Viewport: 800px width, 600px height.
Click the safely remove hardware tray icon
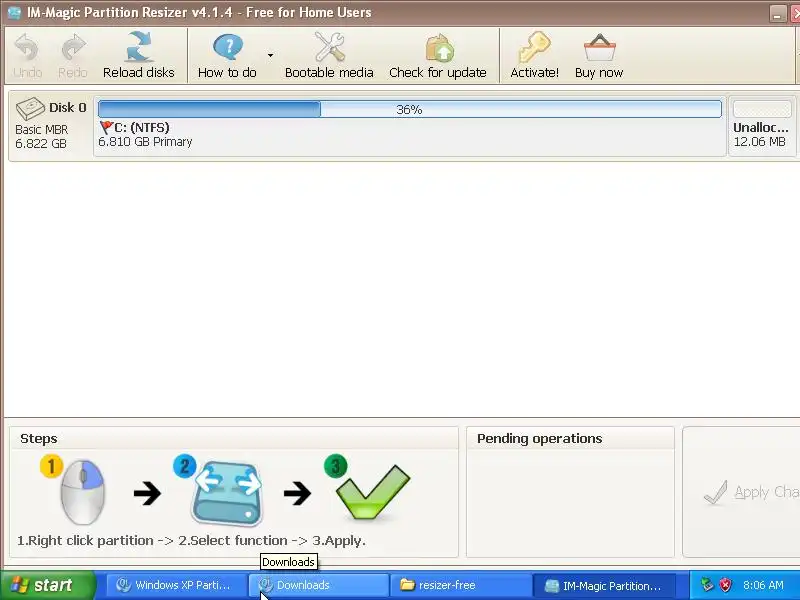[707, 585]
